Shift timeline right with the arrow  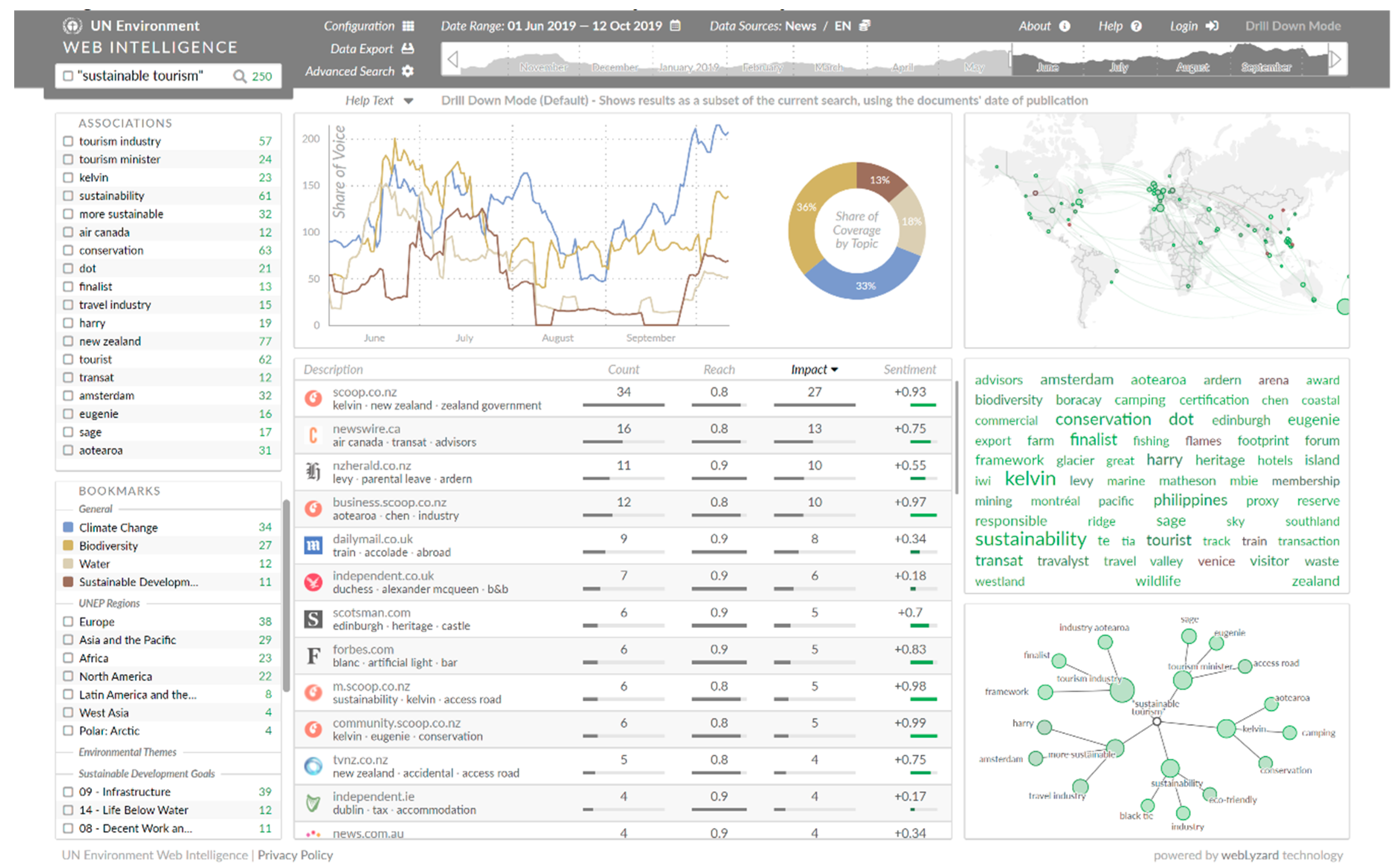(x=1335, y=59)
